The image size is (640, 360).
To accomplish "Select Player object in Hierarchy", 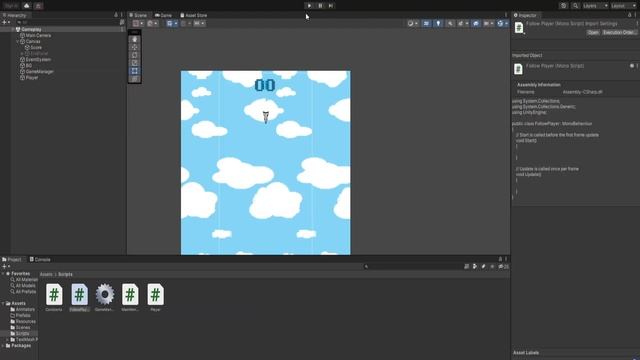I will (x=31, y=78).
